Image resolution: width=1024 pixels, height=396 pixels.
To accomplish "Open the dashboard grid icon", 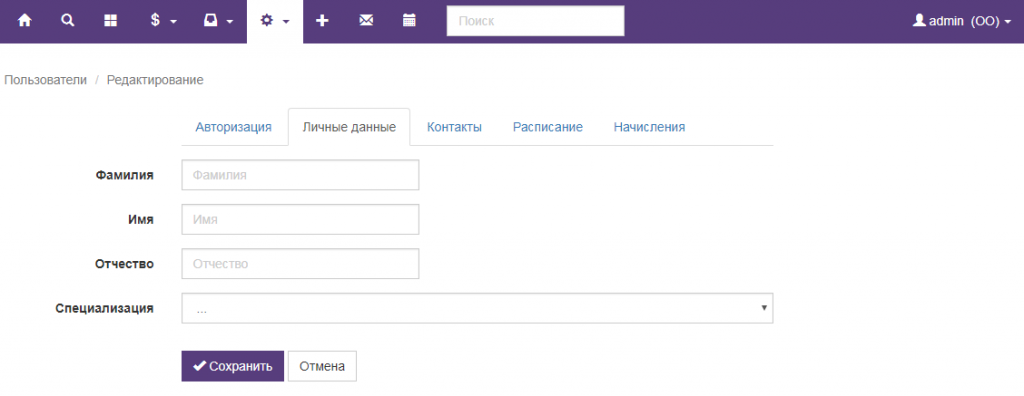I will pos(110,21).
